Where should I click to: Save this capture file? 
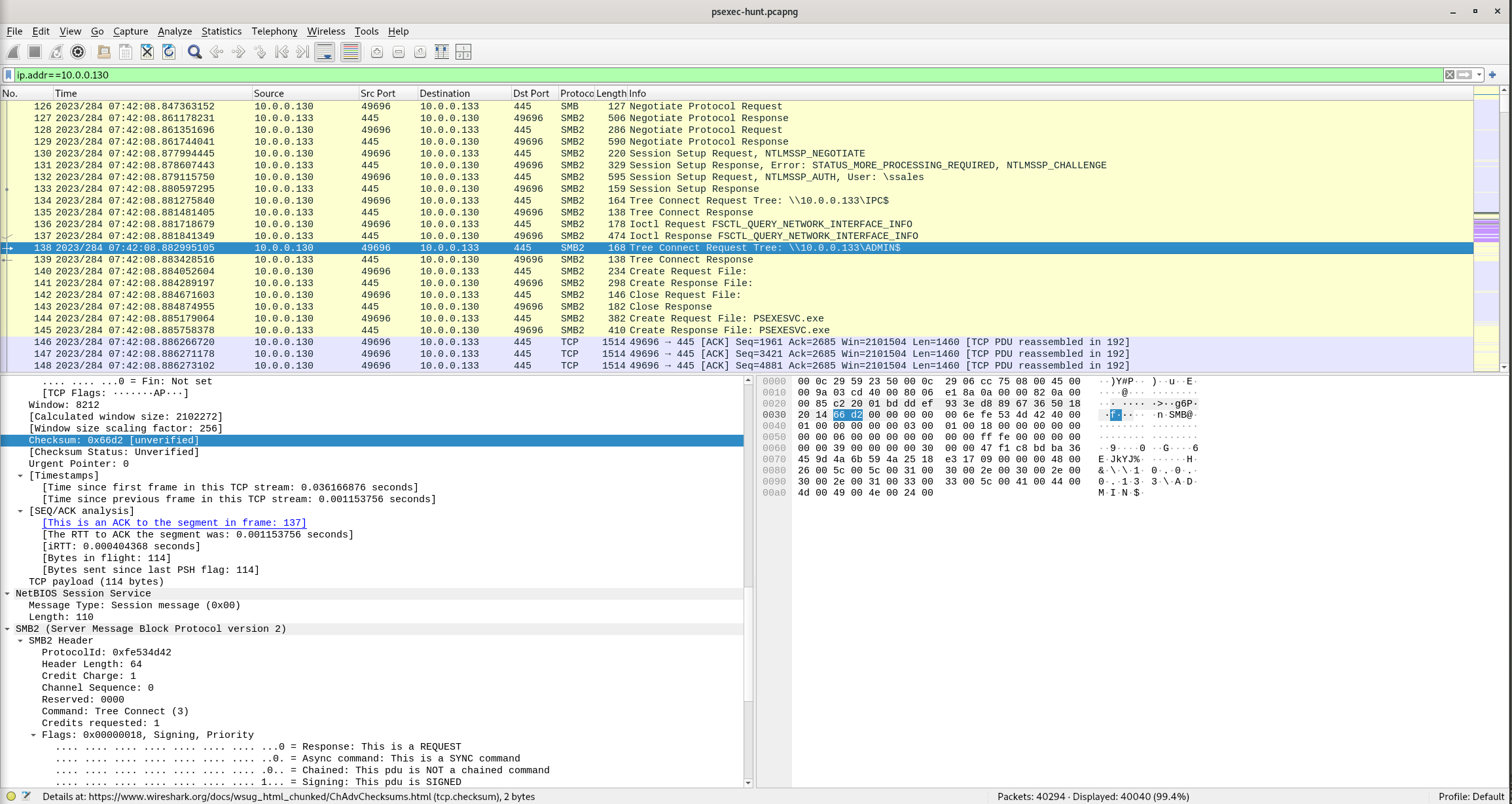point(126,52)
